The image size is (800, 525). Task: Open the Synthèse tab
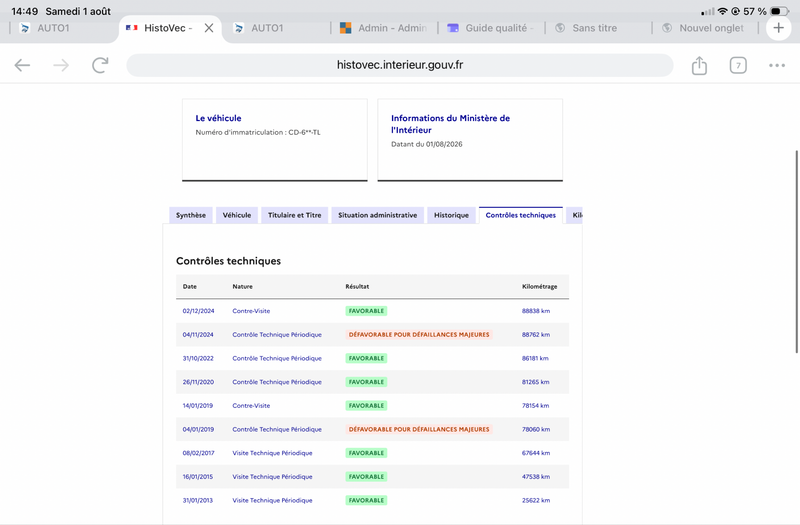coord(191,215)
